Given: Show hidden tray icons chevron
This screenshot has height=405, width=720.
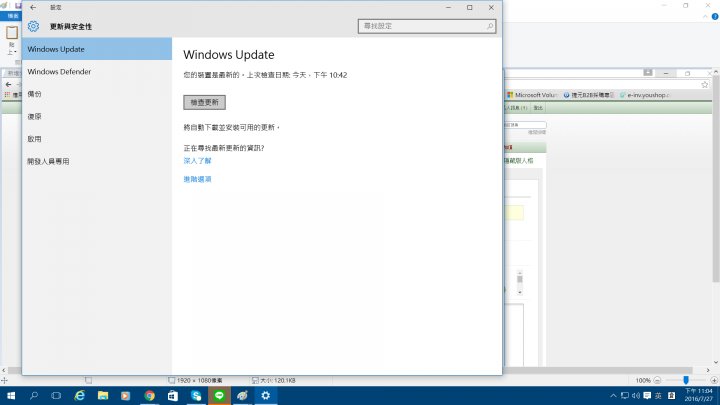Looking at the screenshot, I should pyautogui.click(x=613, y=395).
